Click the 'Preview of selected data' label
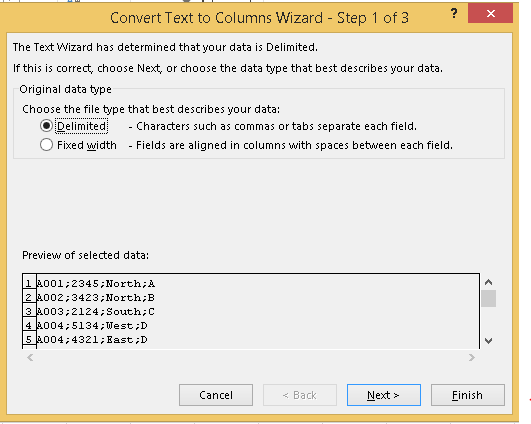Image resolution: width=531 pixels, height=424 pixels. tap(85, 255)
